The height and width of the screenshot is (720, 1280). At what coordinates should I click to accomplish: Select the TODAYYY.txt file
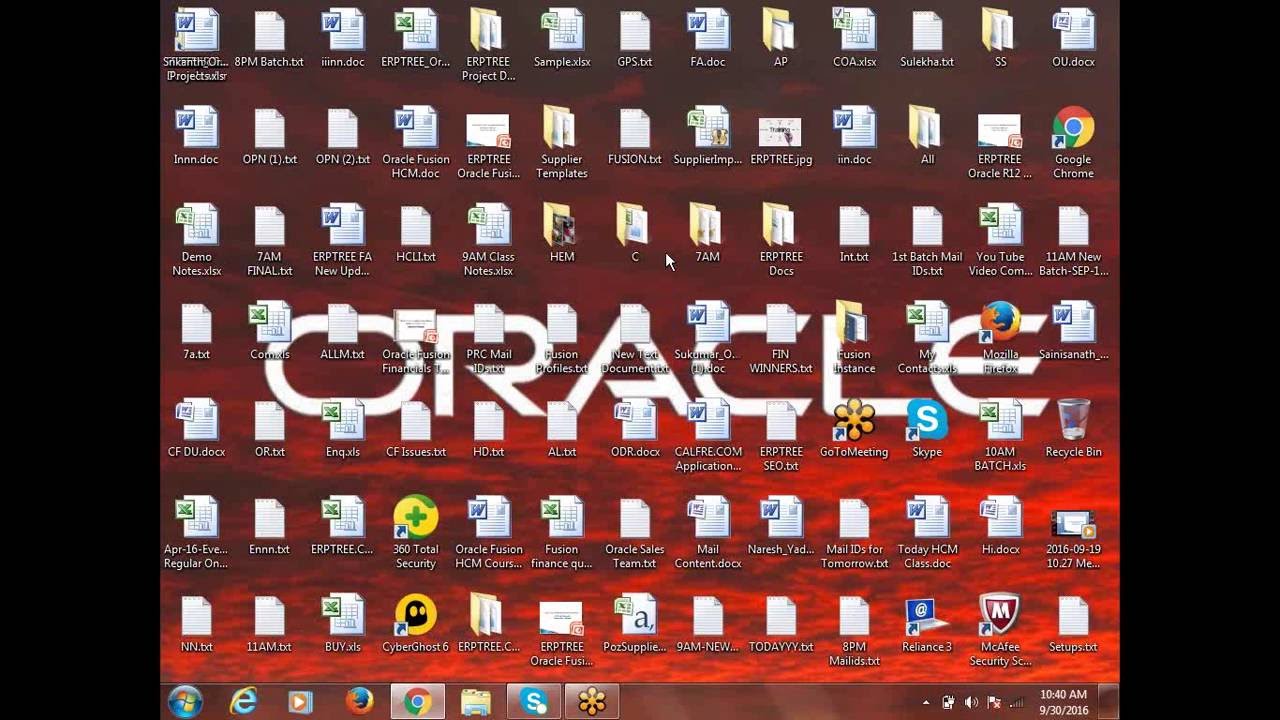point(781,625)
